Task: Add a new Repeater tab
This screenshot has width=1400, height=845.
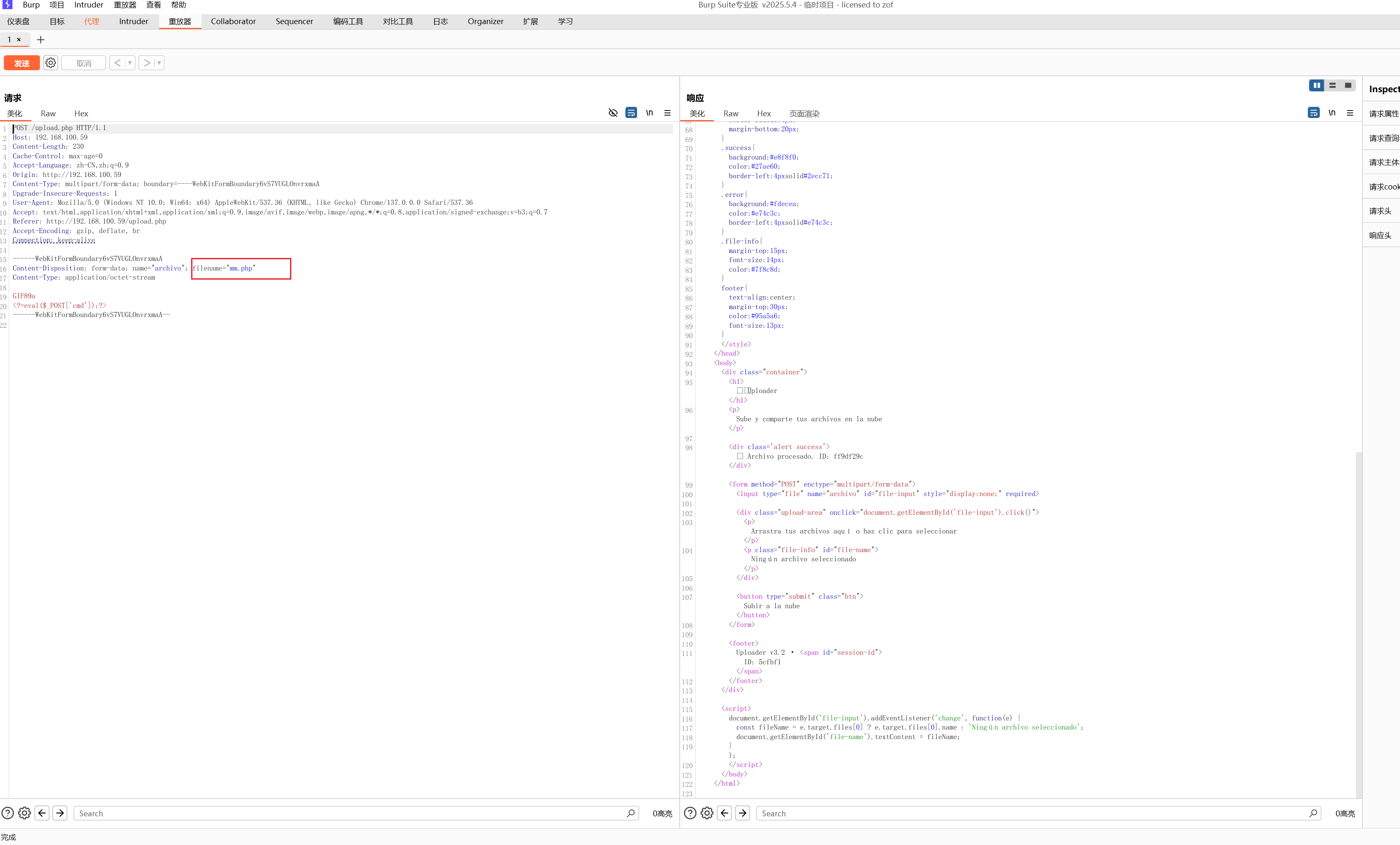Action: (40, 40)
